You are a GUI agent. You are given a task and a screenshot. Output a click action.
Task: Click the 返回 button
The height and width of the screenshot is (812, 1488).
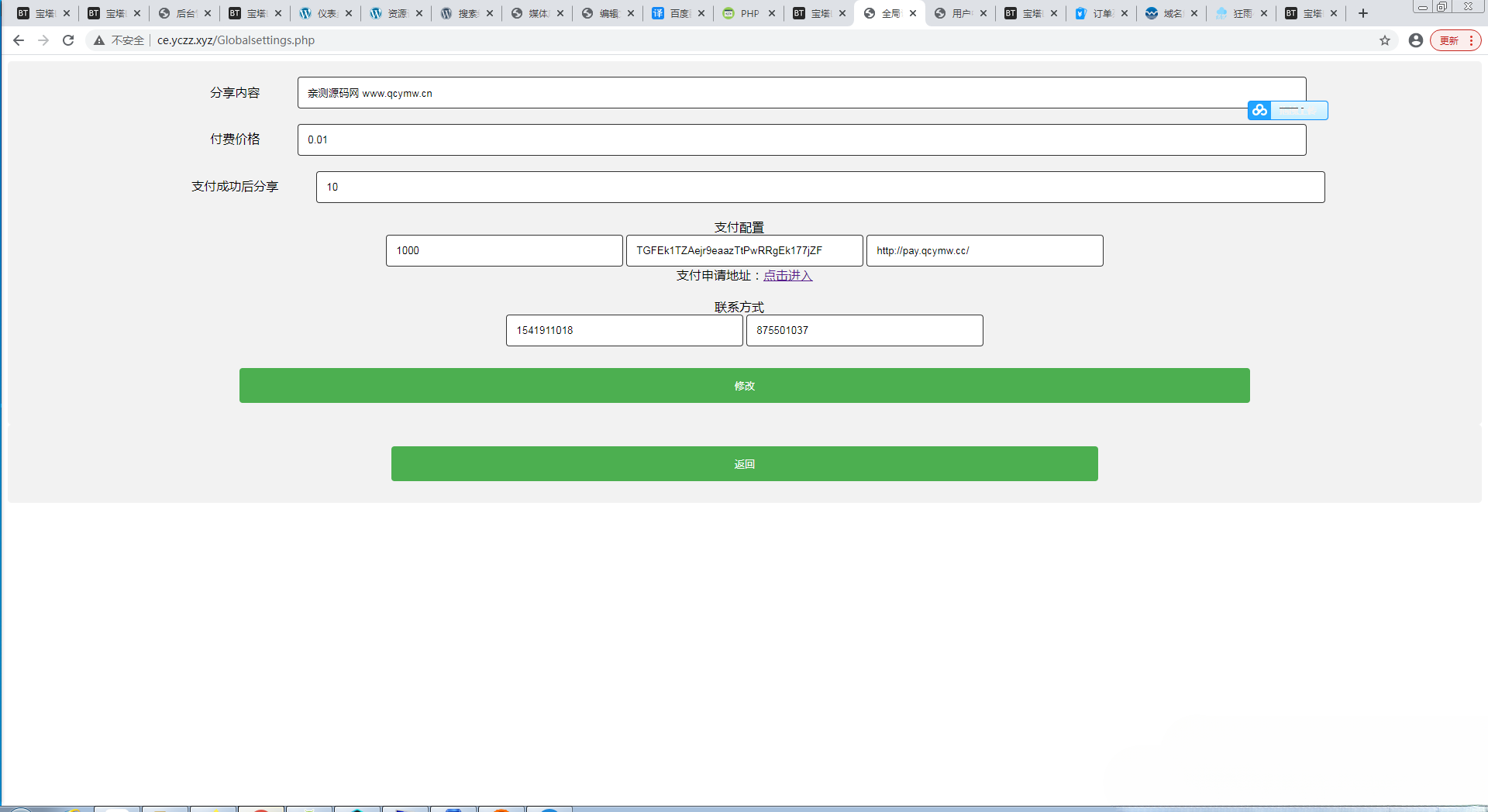click(x=744, y=463)
